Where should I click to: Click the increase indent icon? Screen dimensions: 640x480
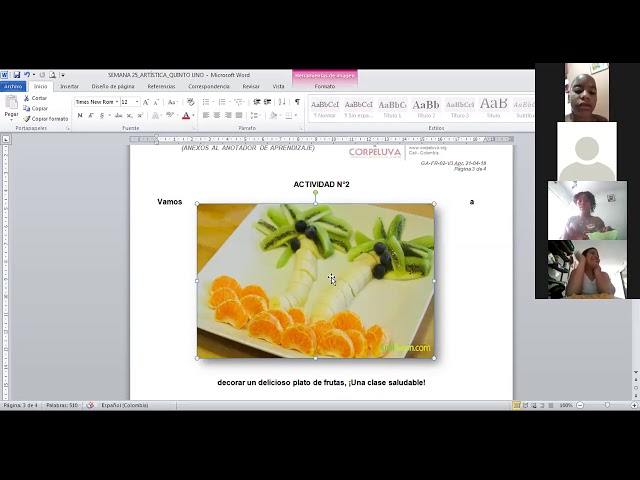(267, 102)
